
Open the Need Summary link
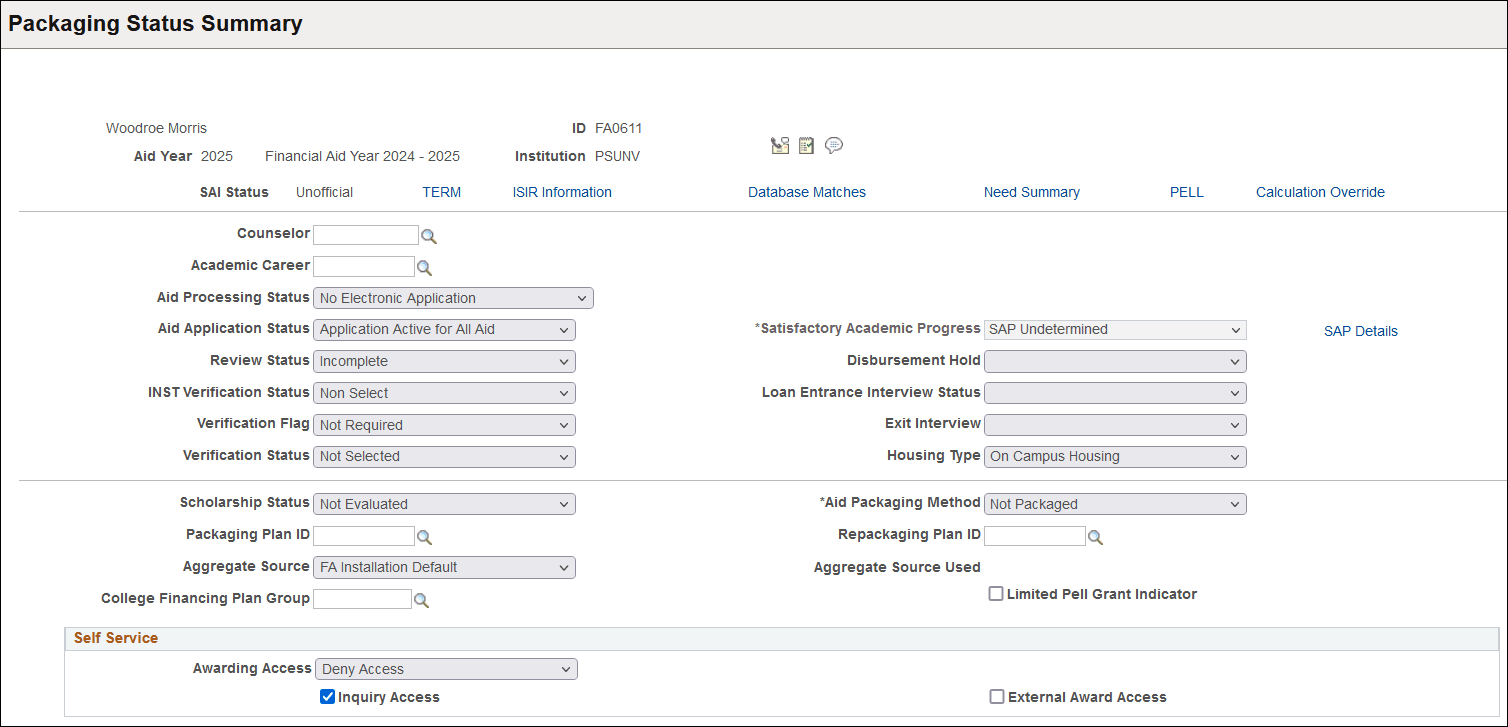1032,192
